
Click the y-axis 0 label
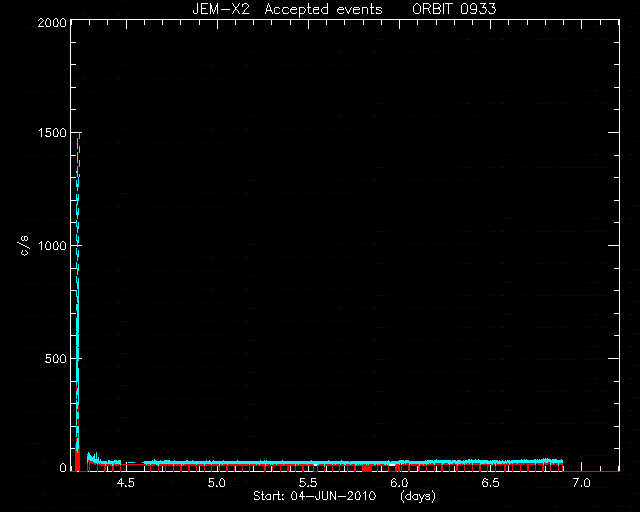[x=63, y=467]
